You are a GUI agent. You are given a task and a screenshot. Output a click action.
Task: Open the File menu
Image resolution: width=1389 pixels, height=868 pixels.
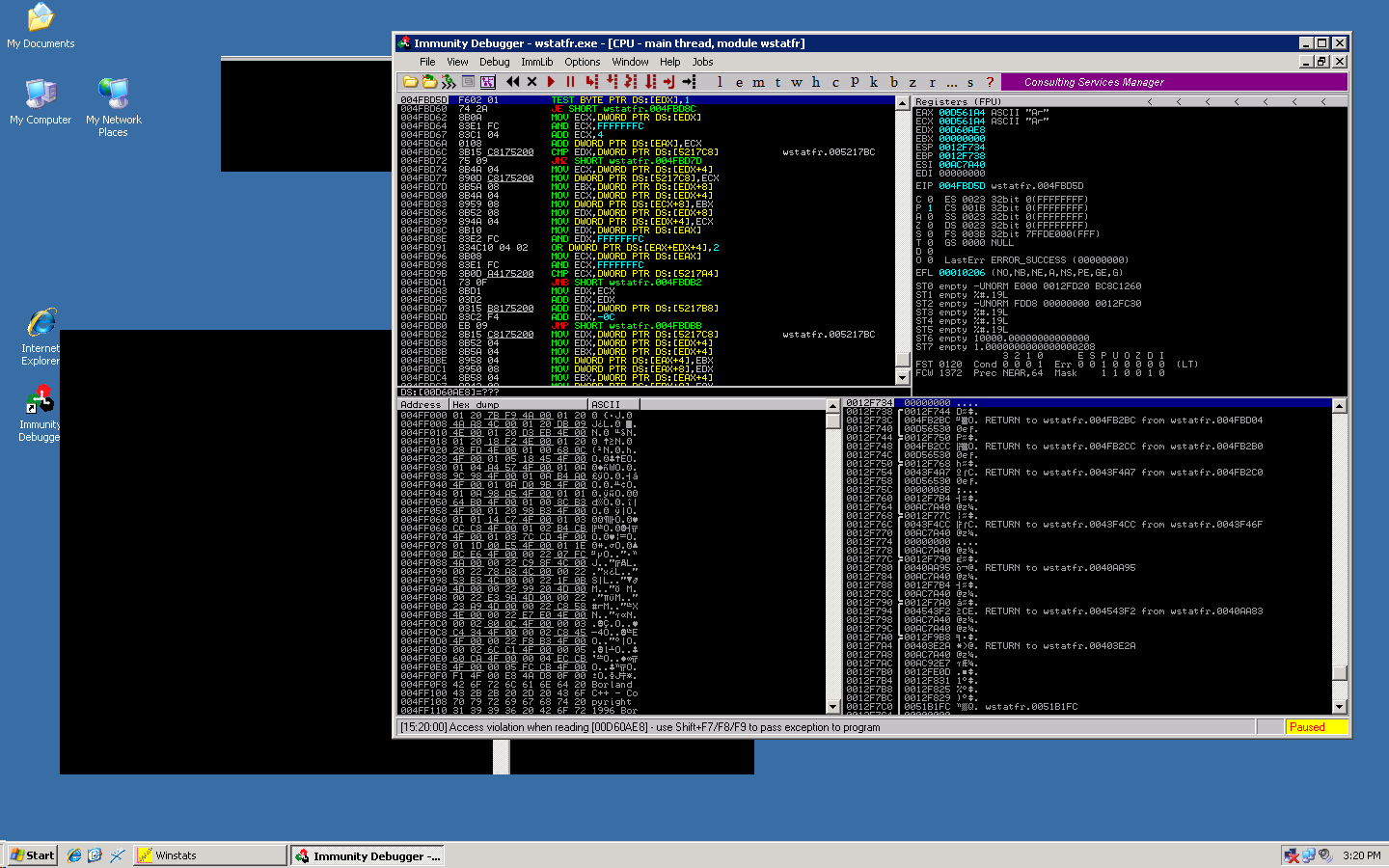point(427,62)
